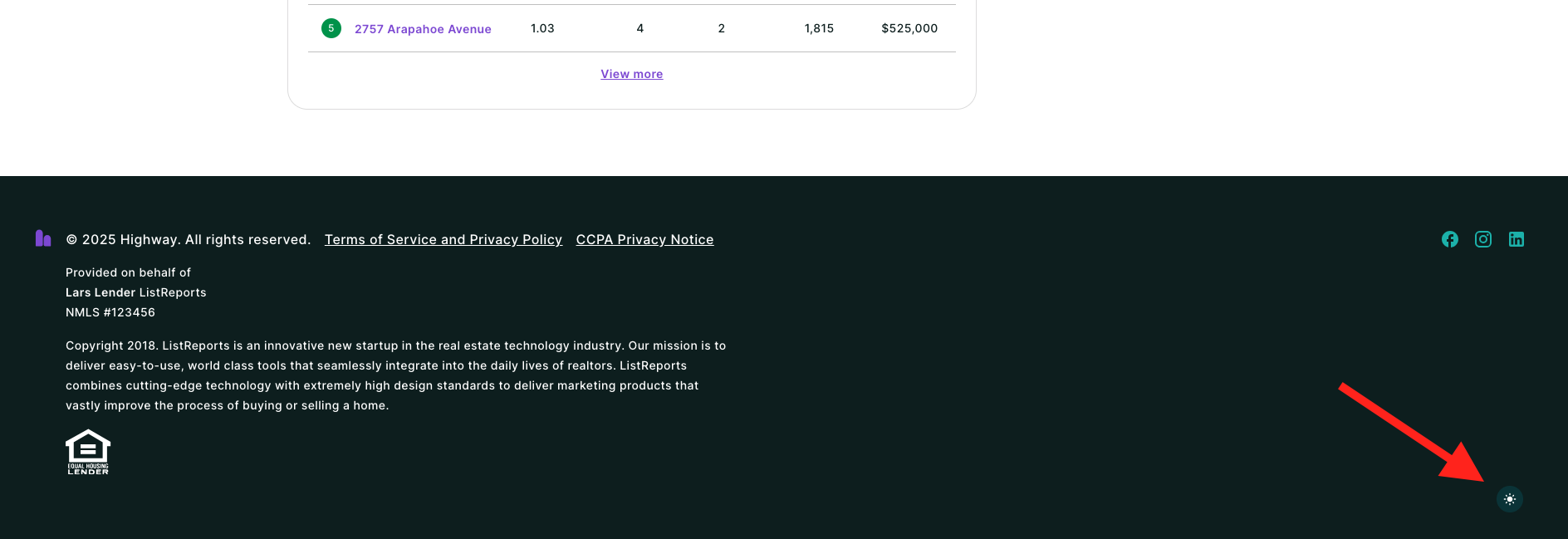Click the Equal Housing Lender logo

tap(88, 452)
